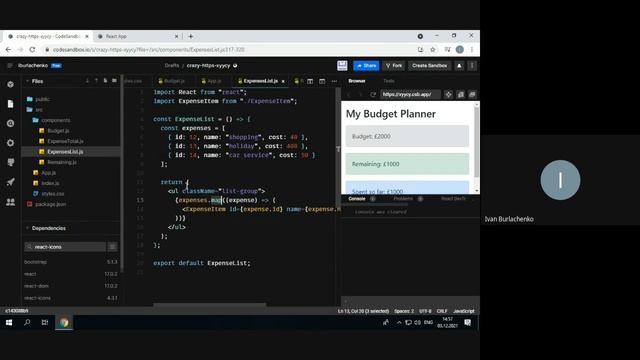Click the hamburger menu icon beside iburlachenko
Viewport: 640px width, 360px height.
pyautogui.click(x=10, y=65)
